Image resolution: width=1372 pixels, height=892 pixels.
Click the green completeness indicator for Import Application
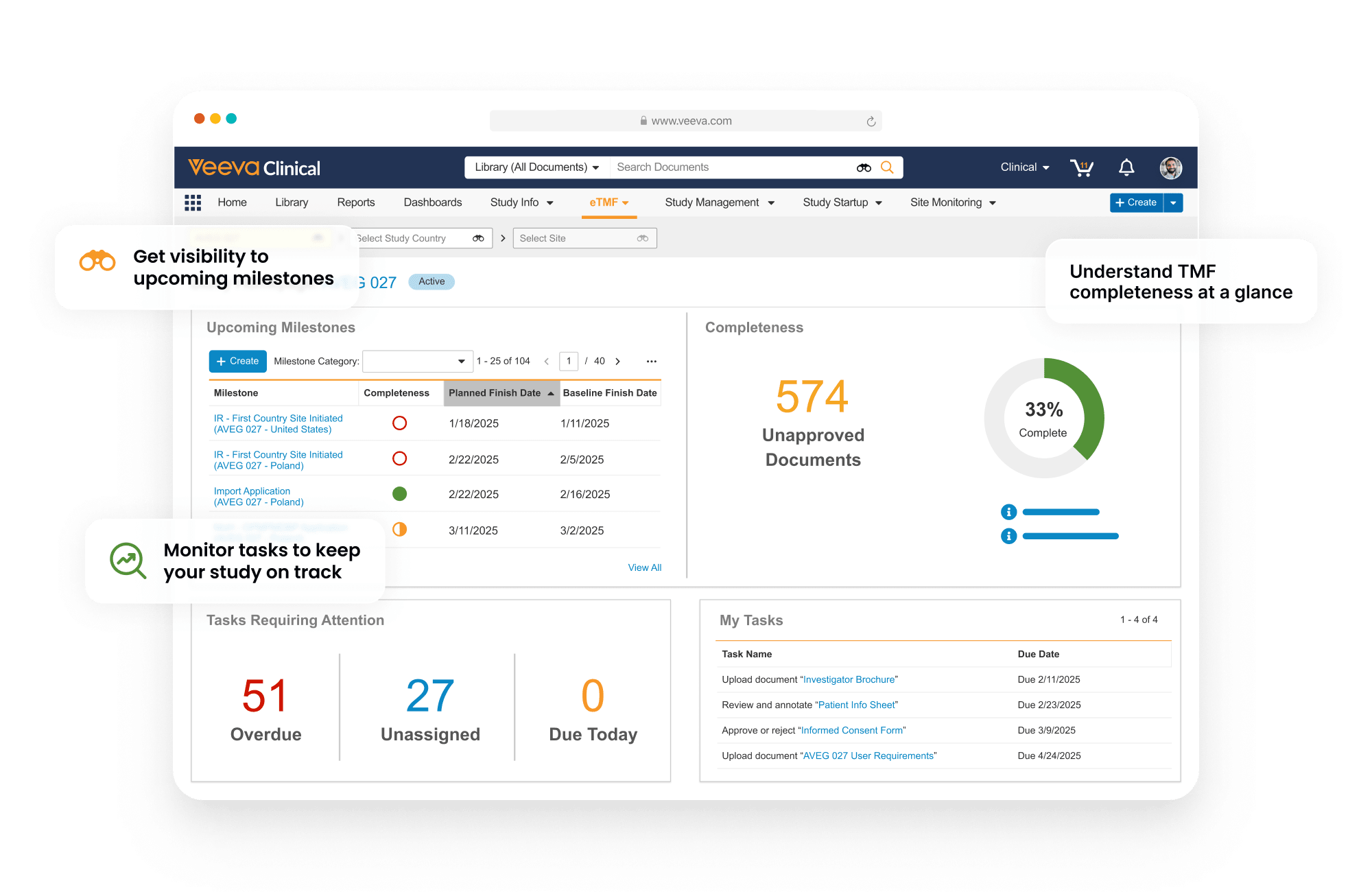pyautogui.click(x=400, y=493)
